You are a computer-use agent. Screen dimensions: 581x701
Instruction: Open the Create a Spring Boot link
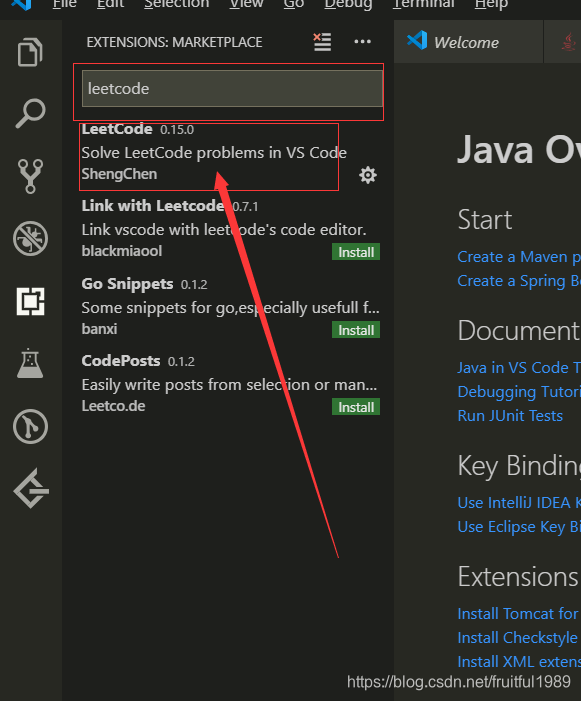point(519,281)
